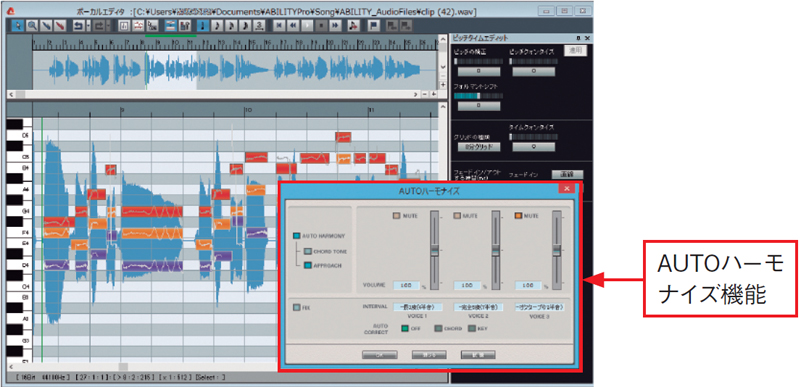The width and height of the screenshot is (800, 387).
Task: Click the 適用 apply button
Action: tap(575, 50)
